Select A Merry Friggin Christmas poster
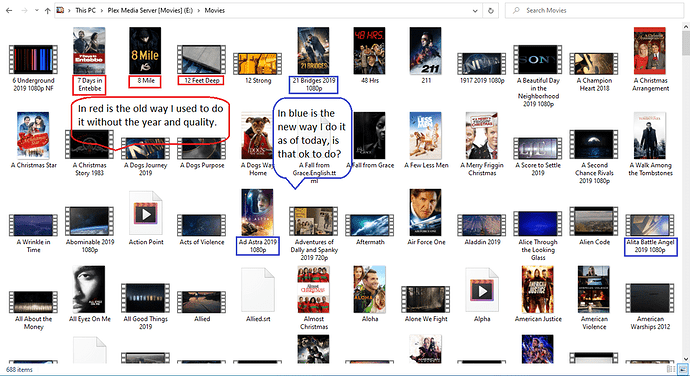This screenshot has height=376, width=690. pos(482,135)
